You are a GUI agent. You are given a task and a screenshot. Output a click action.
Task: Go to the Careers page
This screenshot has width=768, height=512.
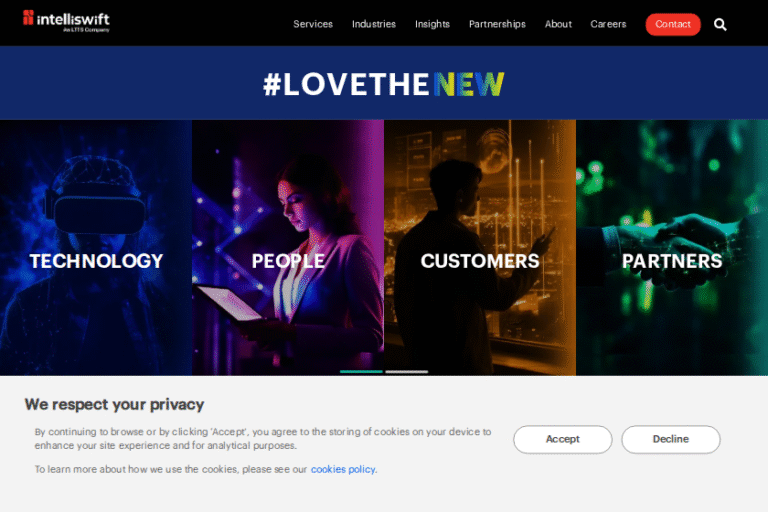tap(608, 24)
